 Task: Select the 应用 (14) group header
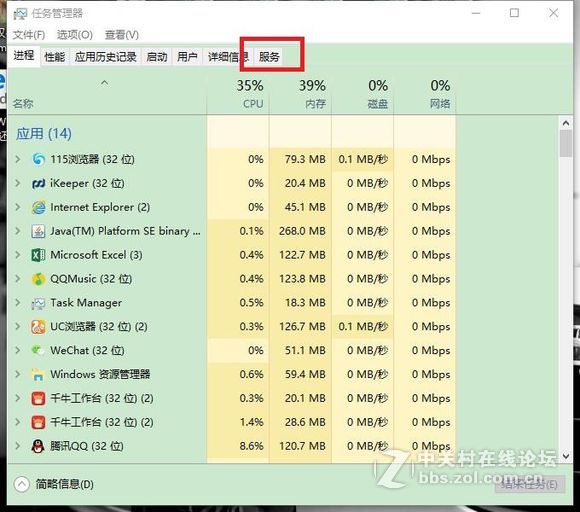(x=44, y=134)
